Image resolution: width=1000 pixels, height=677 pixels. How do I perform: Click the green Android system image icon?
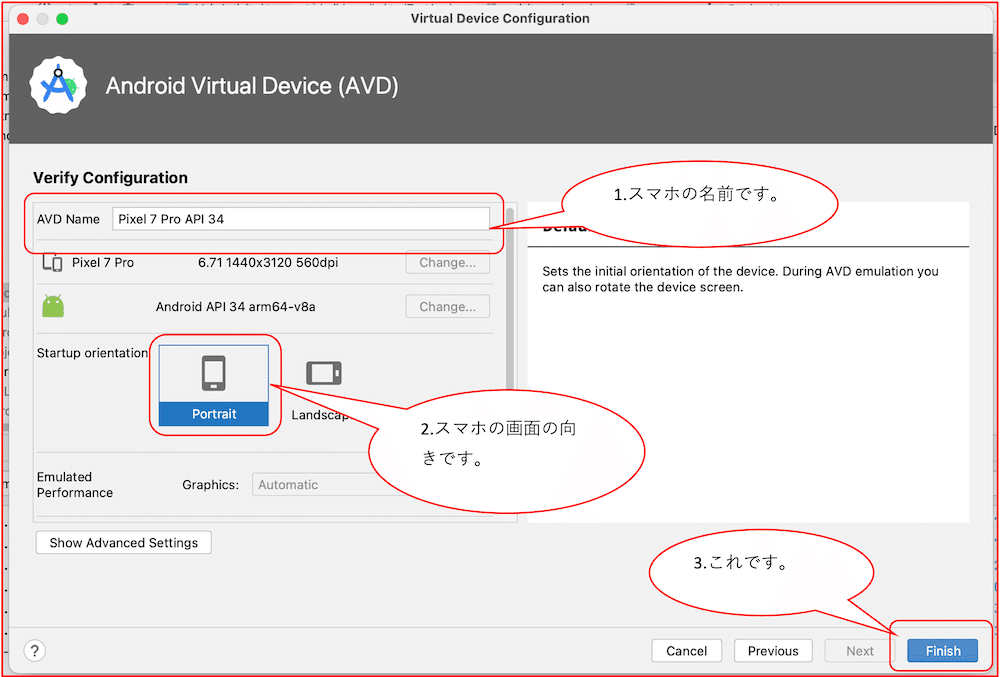pos(53,306)
